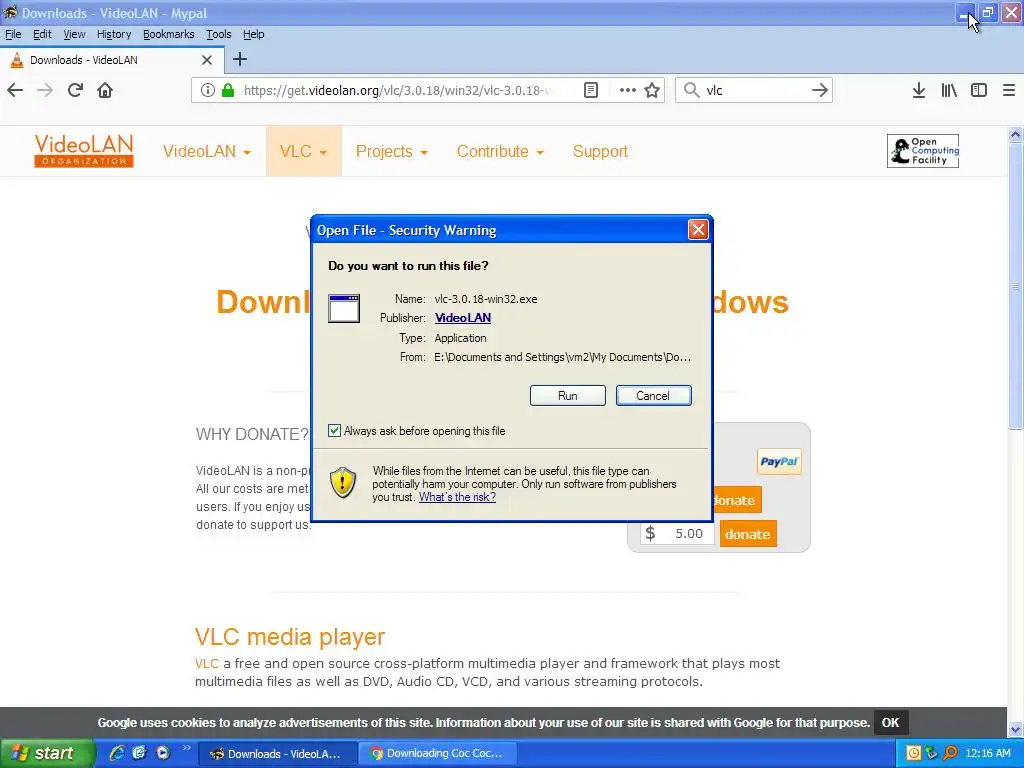Show sidebars using the sidebar icon
Image resolution: width=1024 pixels, height=768 pixels.
(x=979, y=90)
